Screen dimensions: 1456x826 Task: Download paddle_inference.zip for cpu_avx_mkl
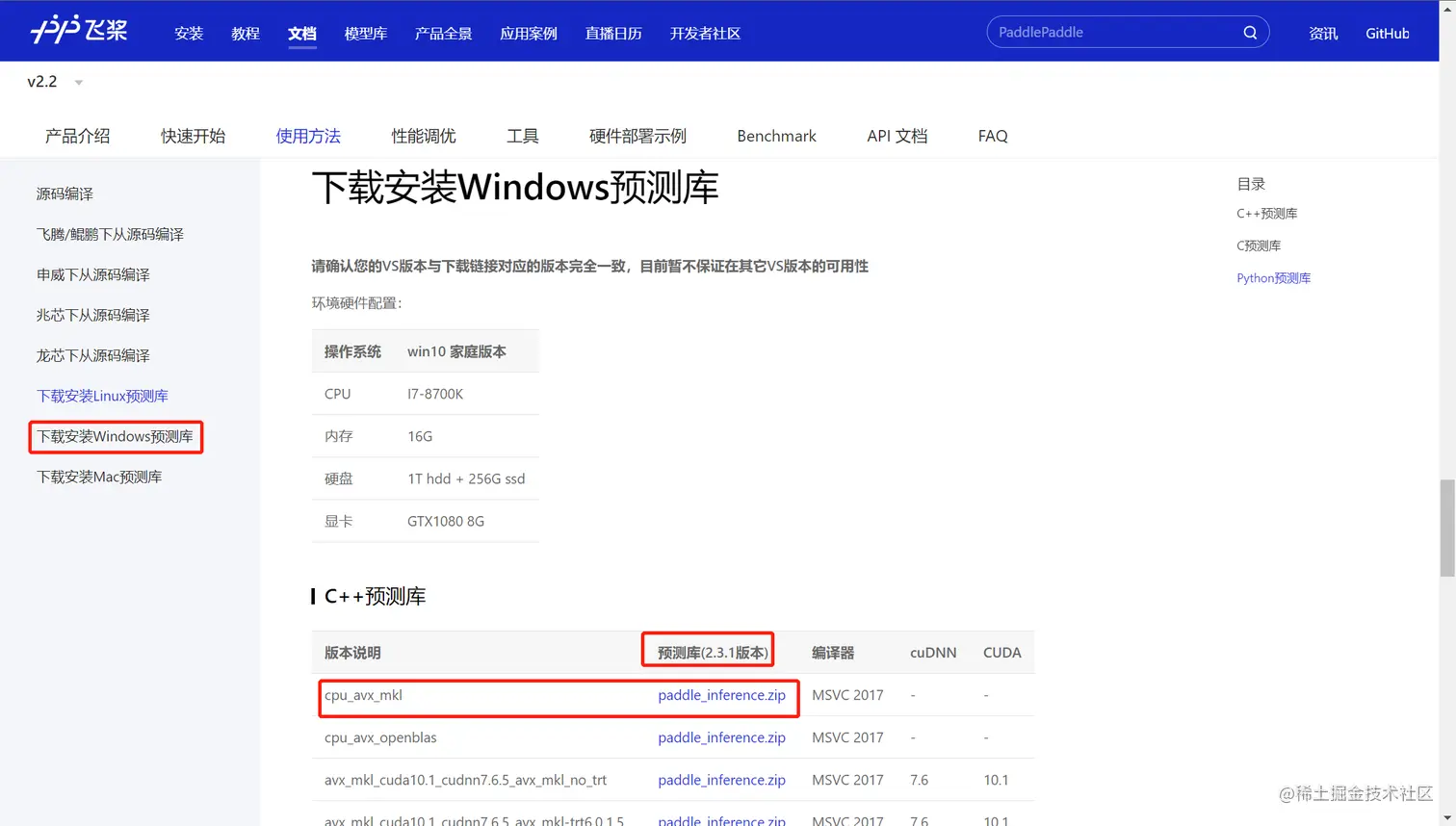(x=721, y=695)
